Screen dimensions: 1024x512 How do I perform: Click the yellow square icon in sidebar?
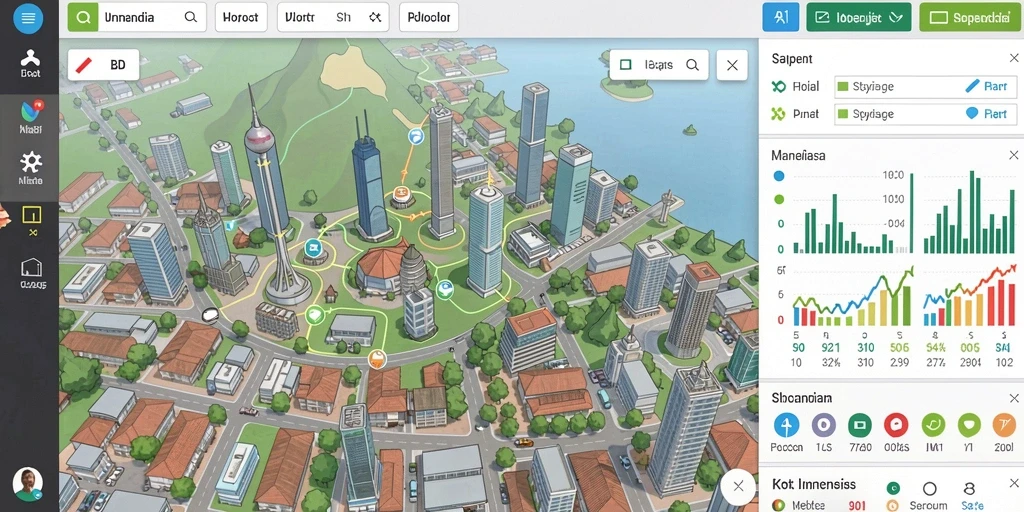pos(31,215)
